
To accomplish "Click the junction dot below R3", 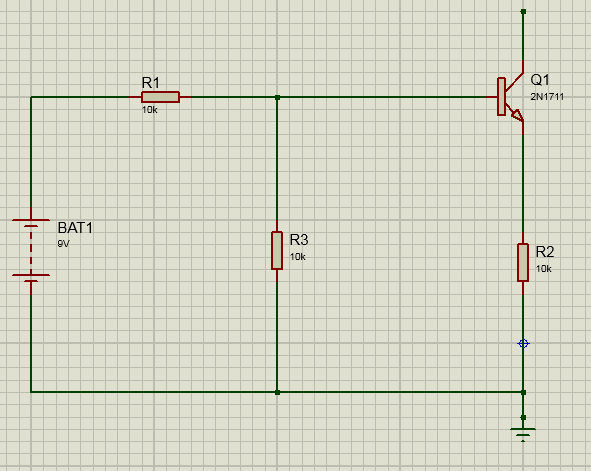I will pos(277,392).
